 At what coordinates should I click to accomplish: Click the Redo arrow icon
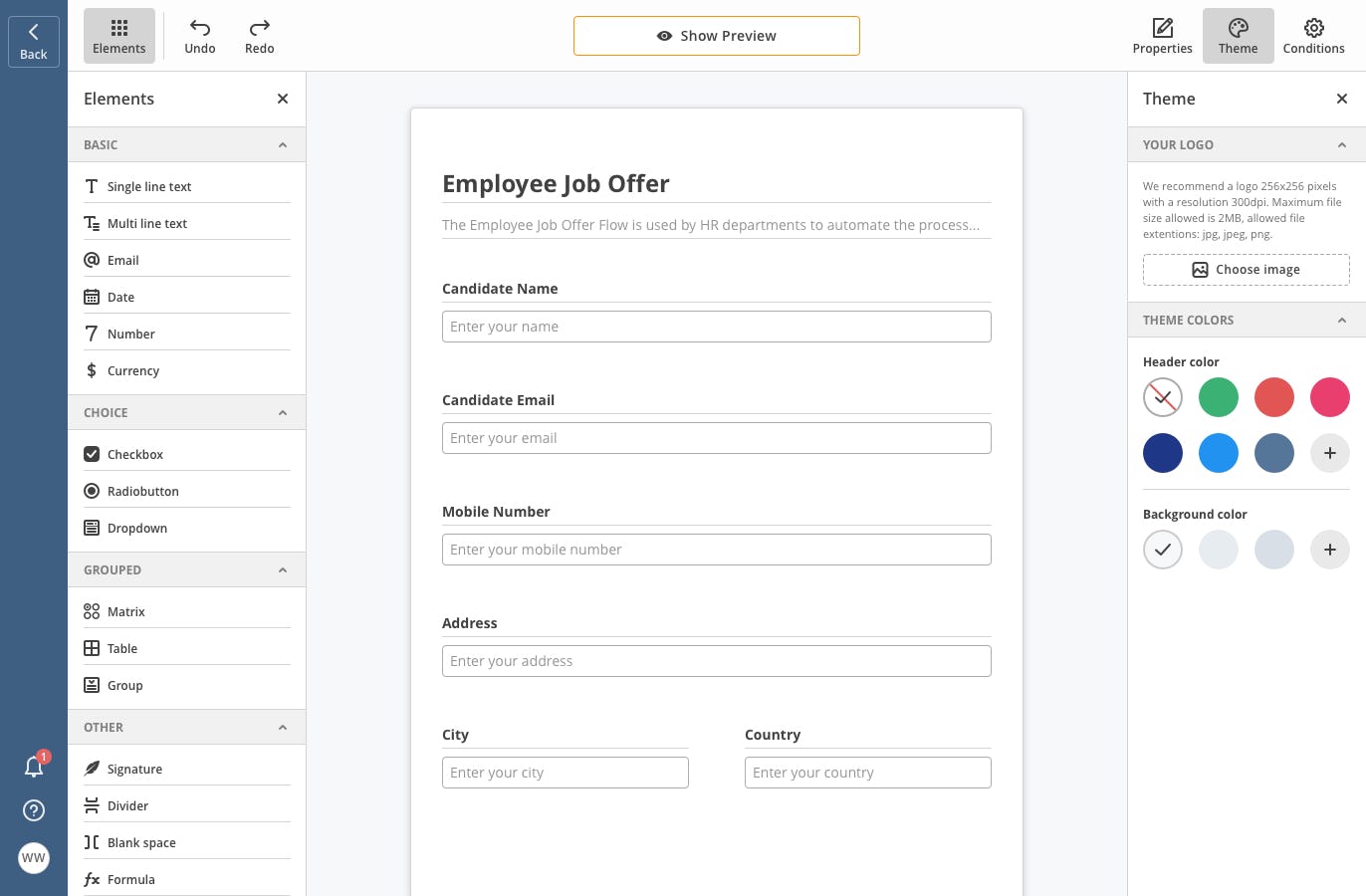click(260, 28)
